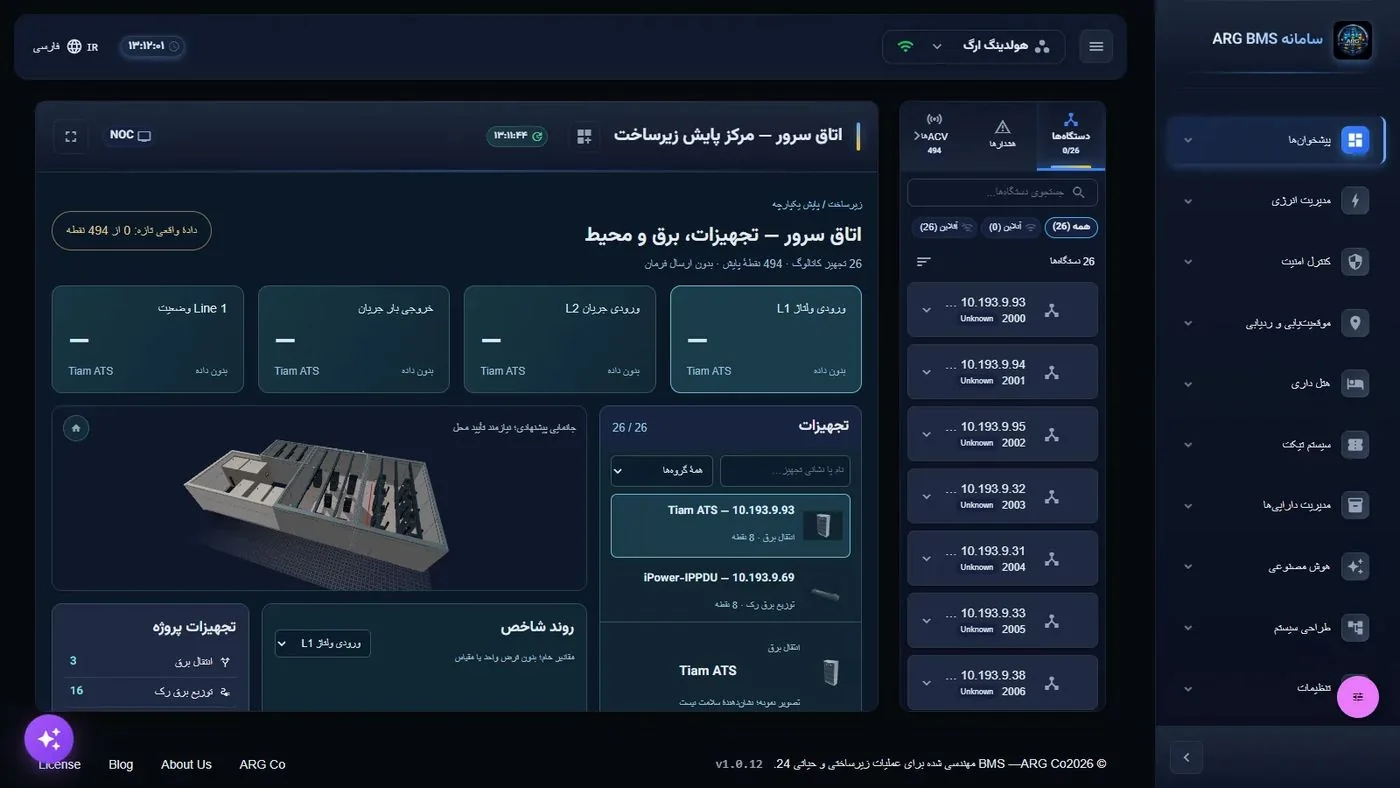Switch to the دستگاه‌ها devices tab
This screenshot has height=788, width=1400.
click(x=1071, y=135)
